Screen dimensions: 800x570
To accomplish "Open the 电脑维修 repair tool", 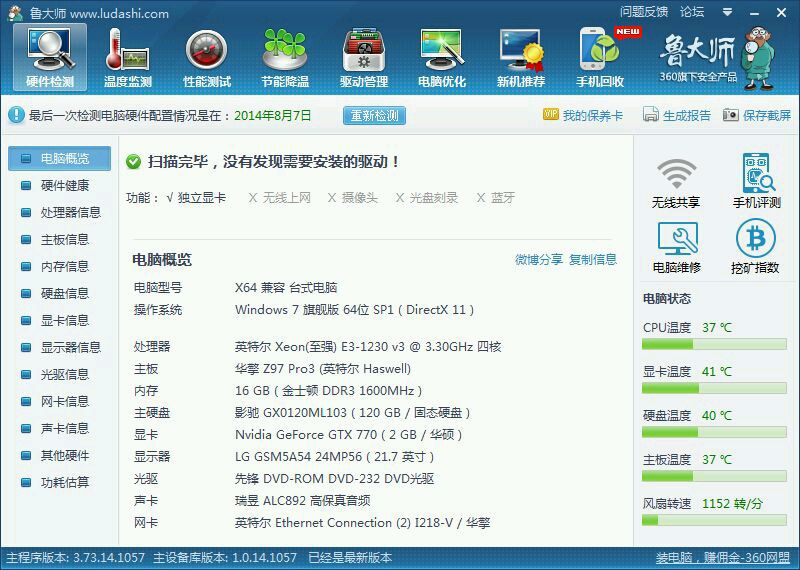I will click(677, 247).
